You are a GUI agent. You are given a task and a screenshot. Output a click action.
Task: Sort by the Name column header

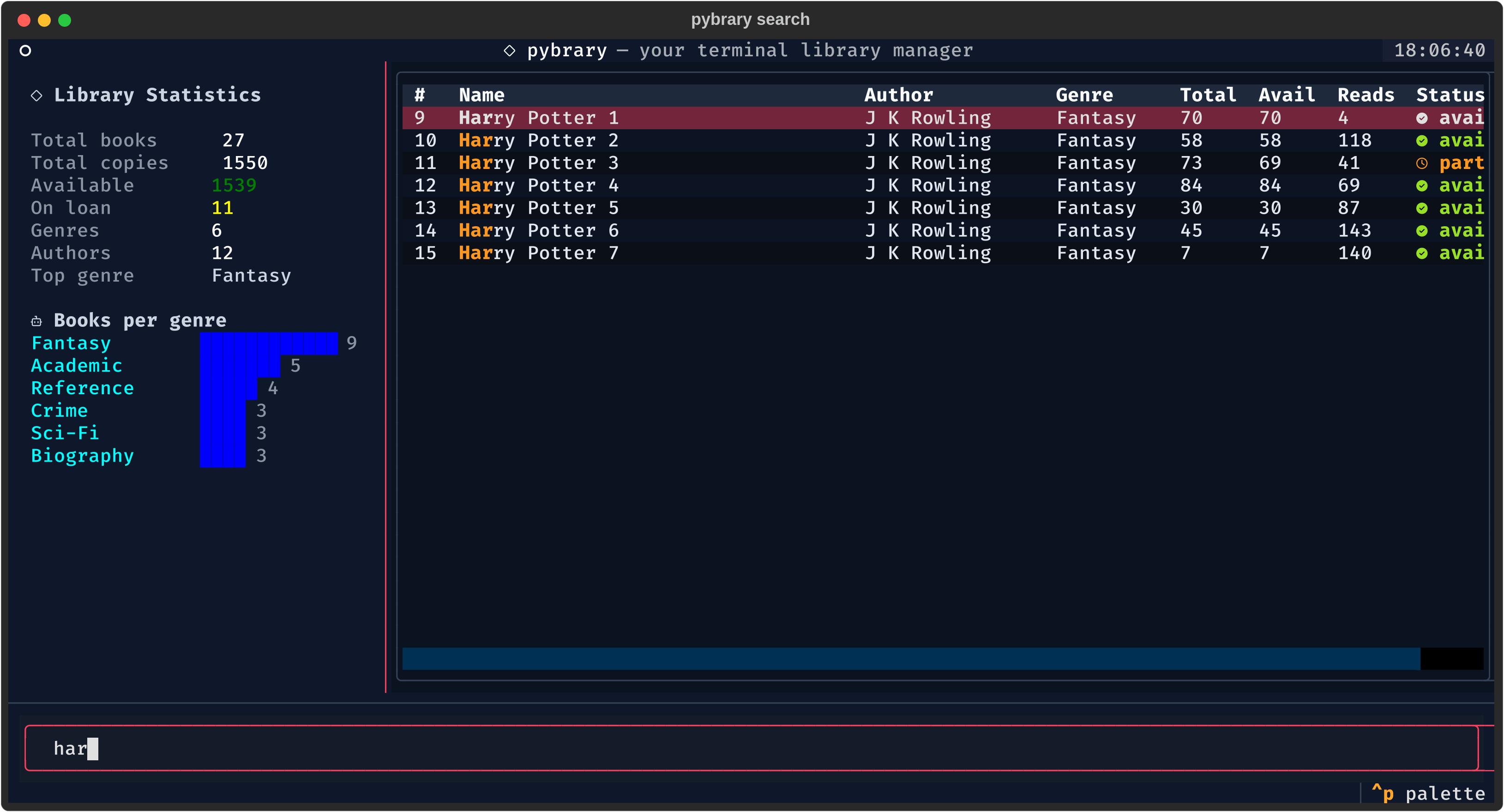tap(481, 95)
